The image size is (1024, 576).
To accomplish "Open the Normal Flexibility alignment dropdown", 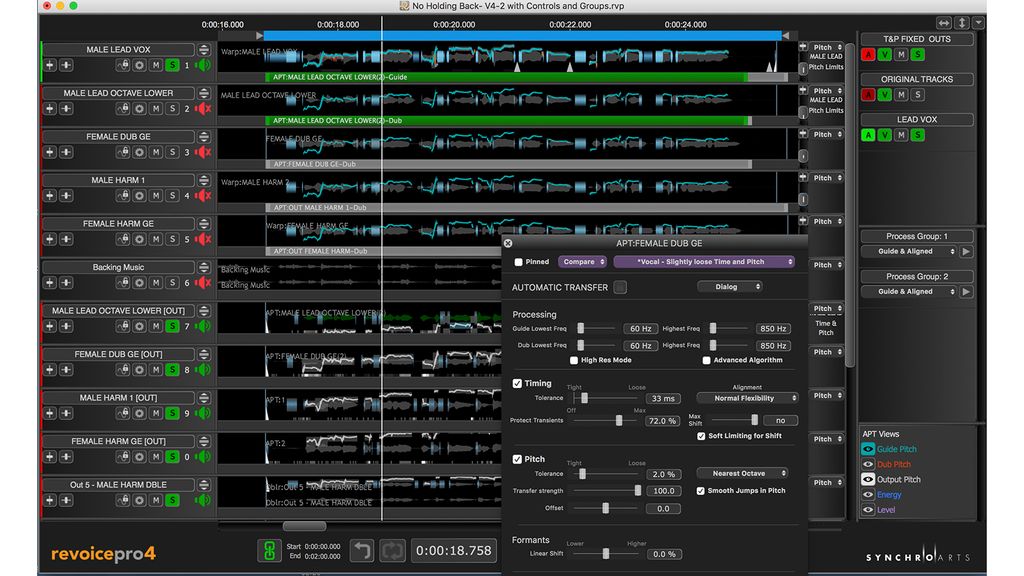I will 747,398.
